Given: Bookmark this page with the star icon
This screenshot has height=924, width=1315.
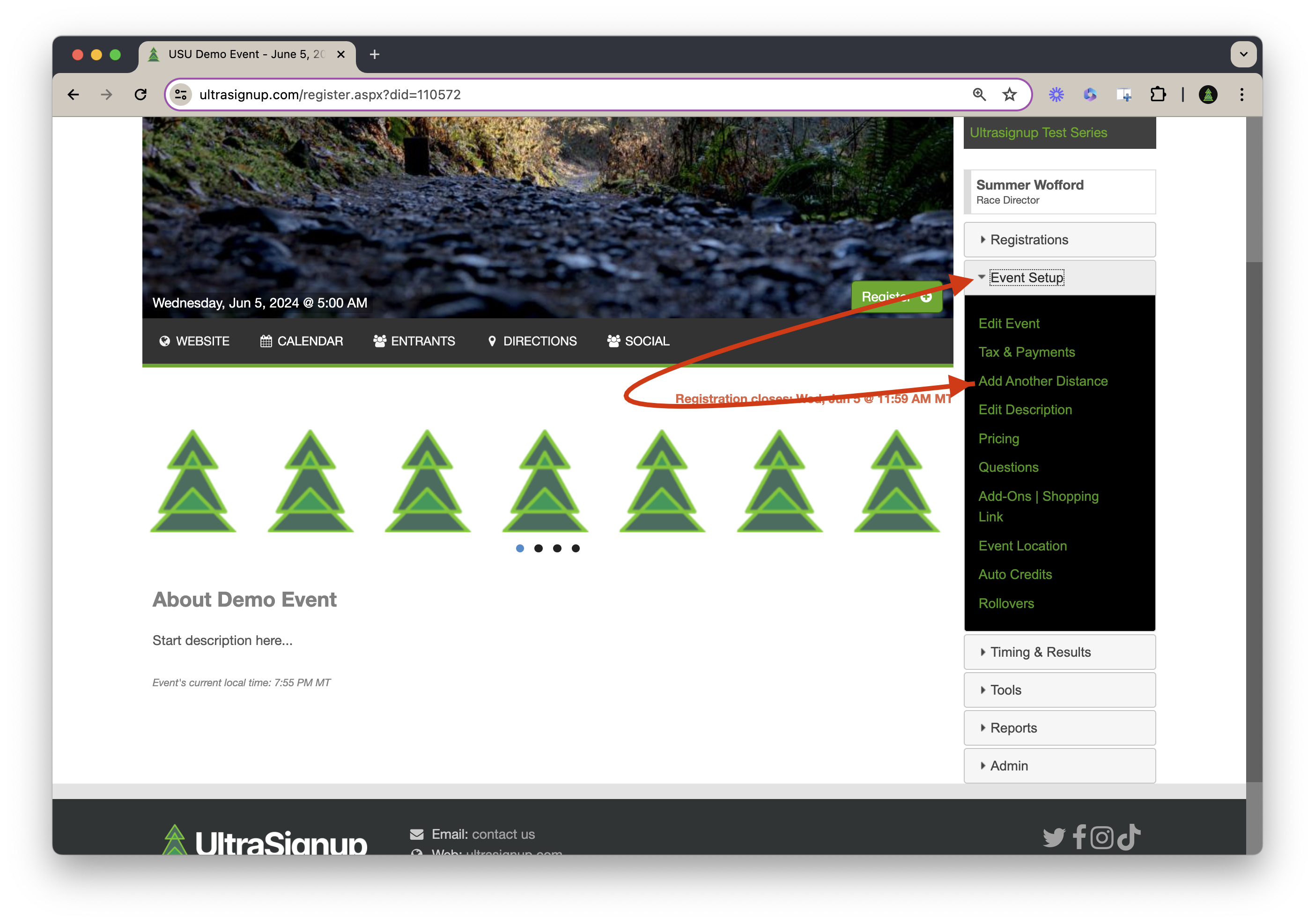Looking at the screenshot, I should click(1009, 95).
